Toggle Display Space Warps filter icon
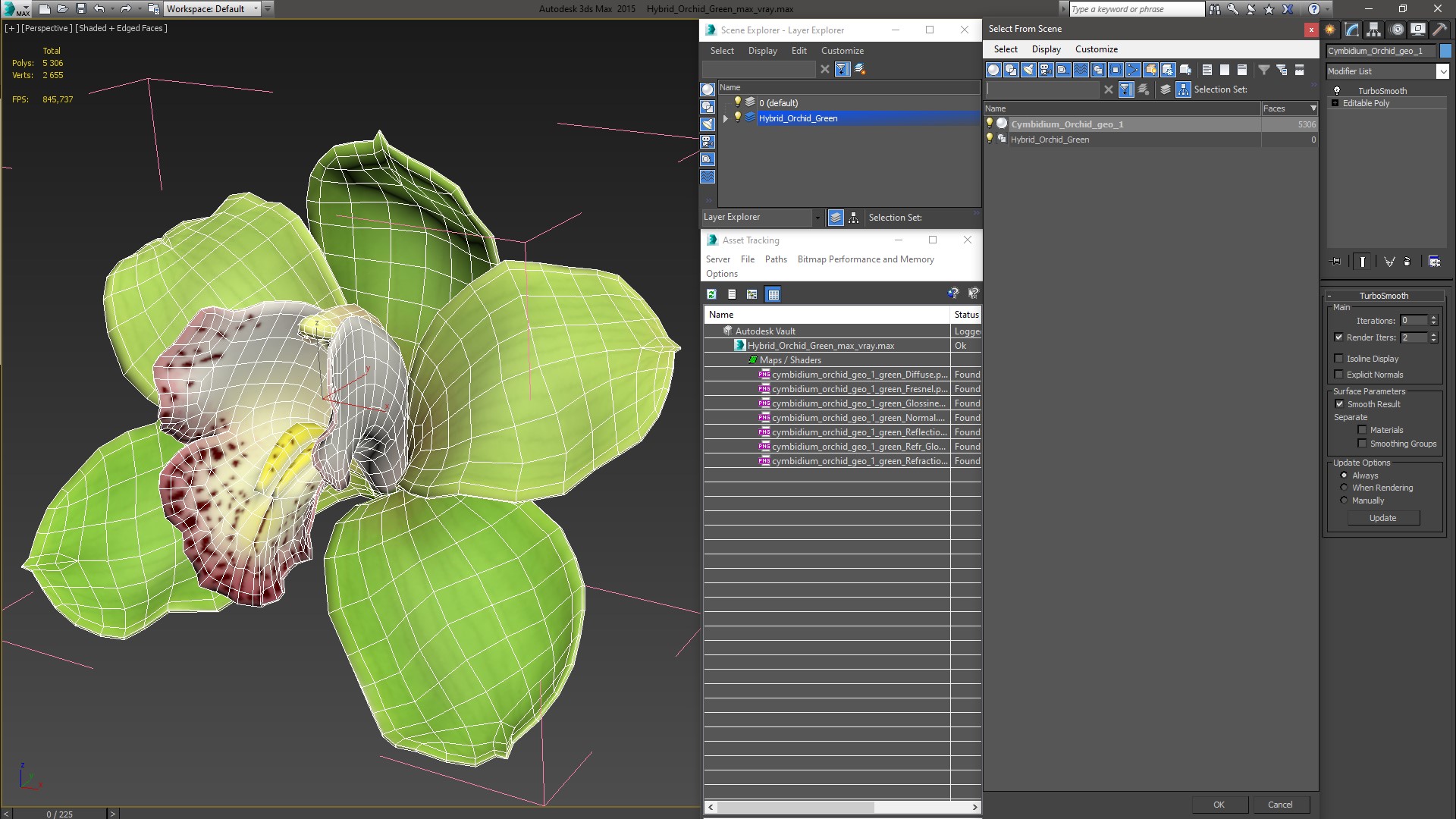1456x819 pixels. tap(1081, 70)
